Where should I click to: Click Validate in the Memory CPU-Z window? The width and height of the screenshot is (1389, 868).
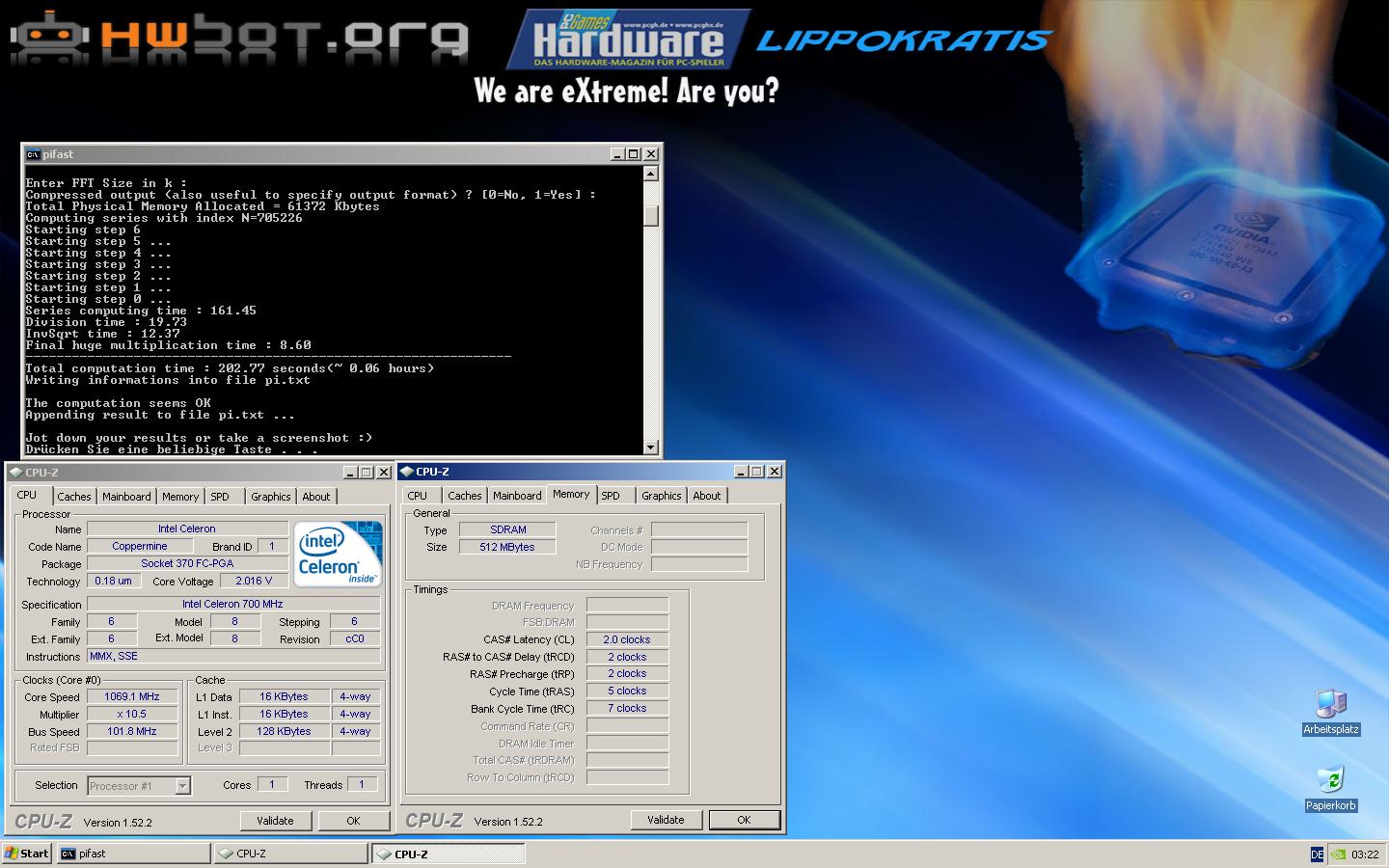(666, 820)
